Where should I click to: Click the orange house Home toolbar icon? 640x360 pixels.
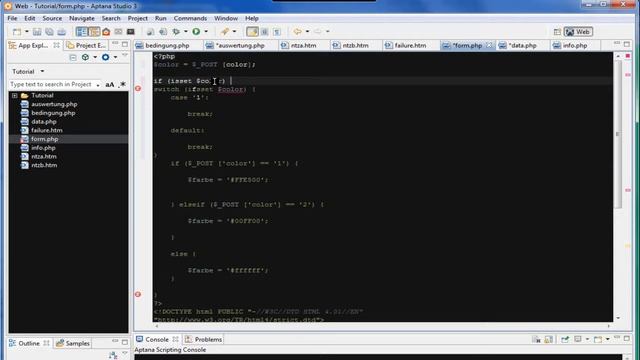point(106,31)
